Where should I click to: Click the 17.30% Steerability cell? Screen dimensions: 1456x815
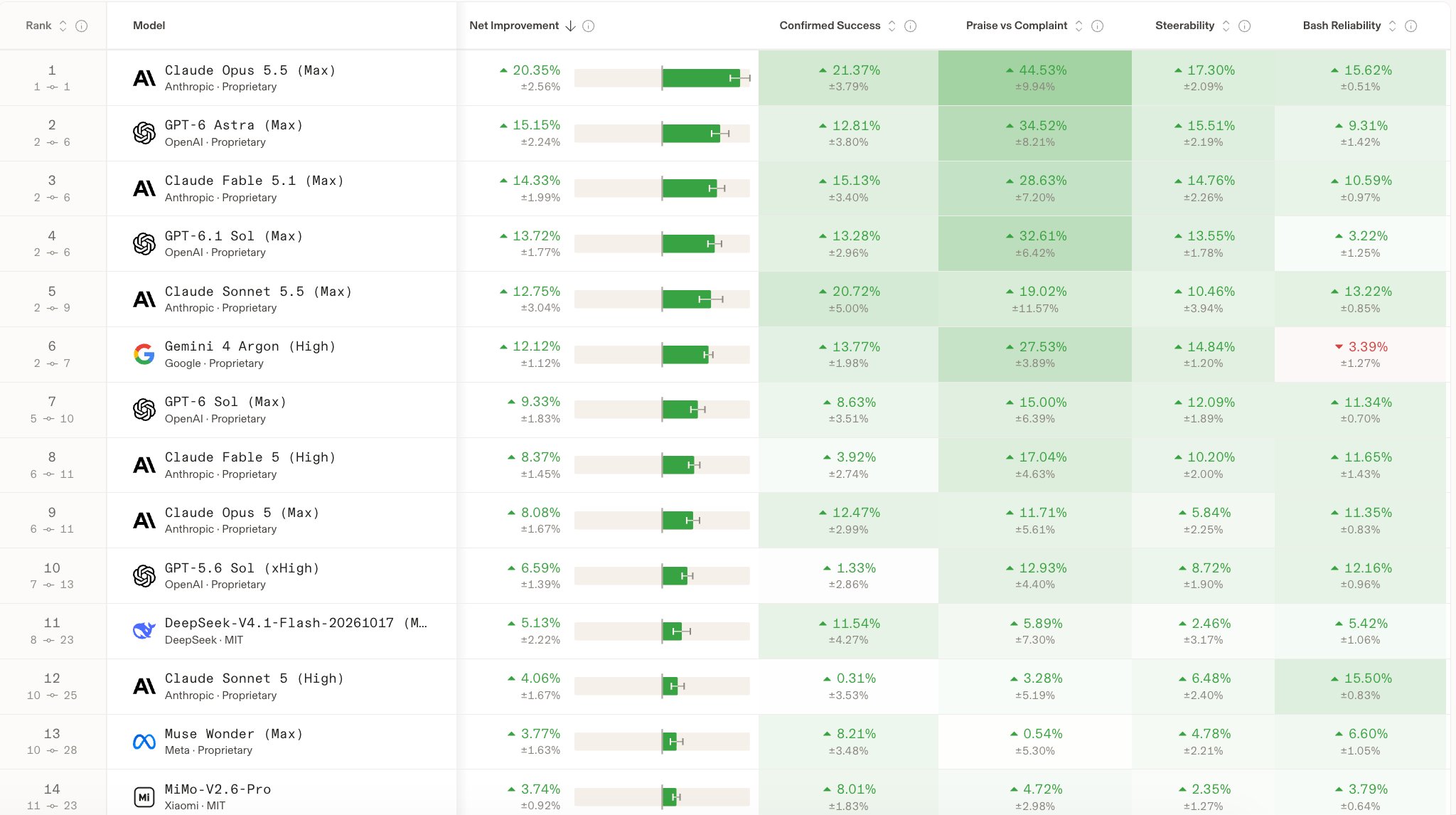click(1203, 78)
